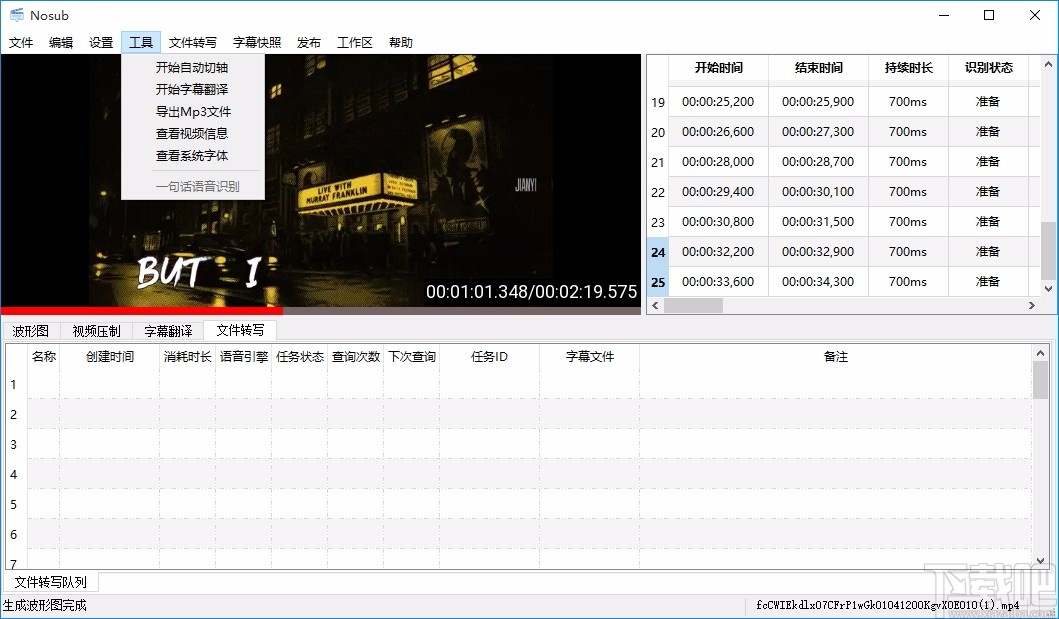Click the 生成波形图完成 status bar message
This screenshot has height=619, width=1059.
45,605
